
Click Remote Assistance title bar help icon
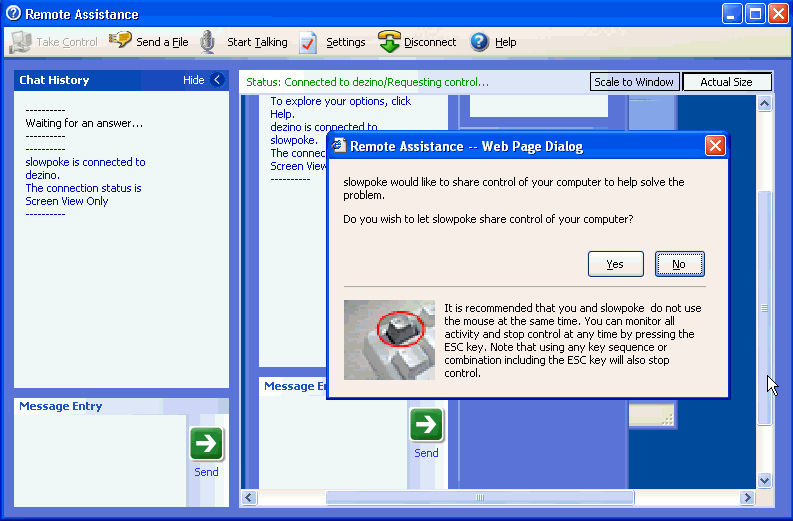click(x=13, y=13)
